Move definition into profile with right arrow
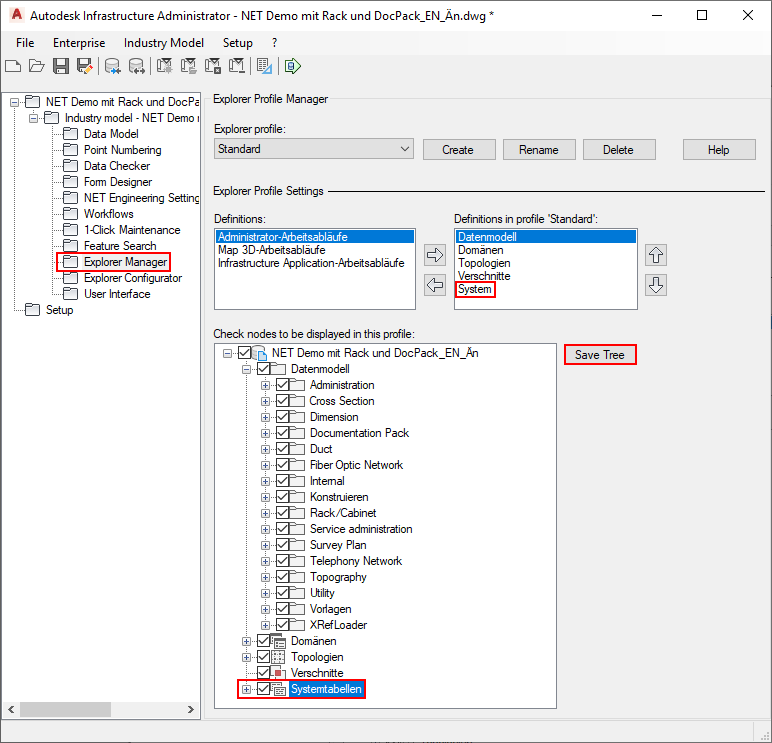Image resolution: width=772 pixels, height=743 pixels. pos(435,255)
